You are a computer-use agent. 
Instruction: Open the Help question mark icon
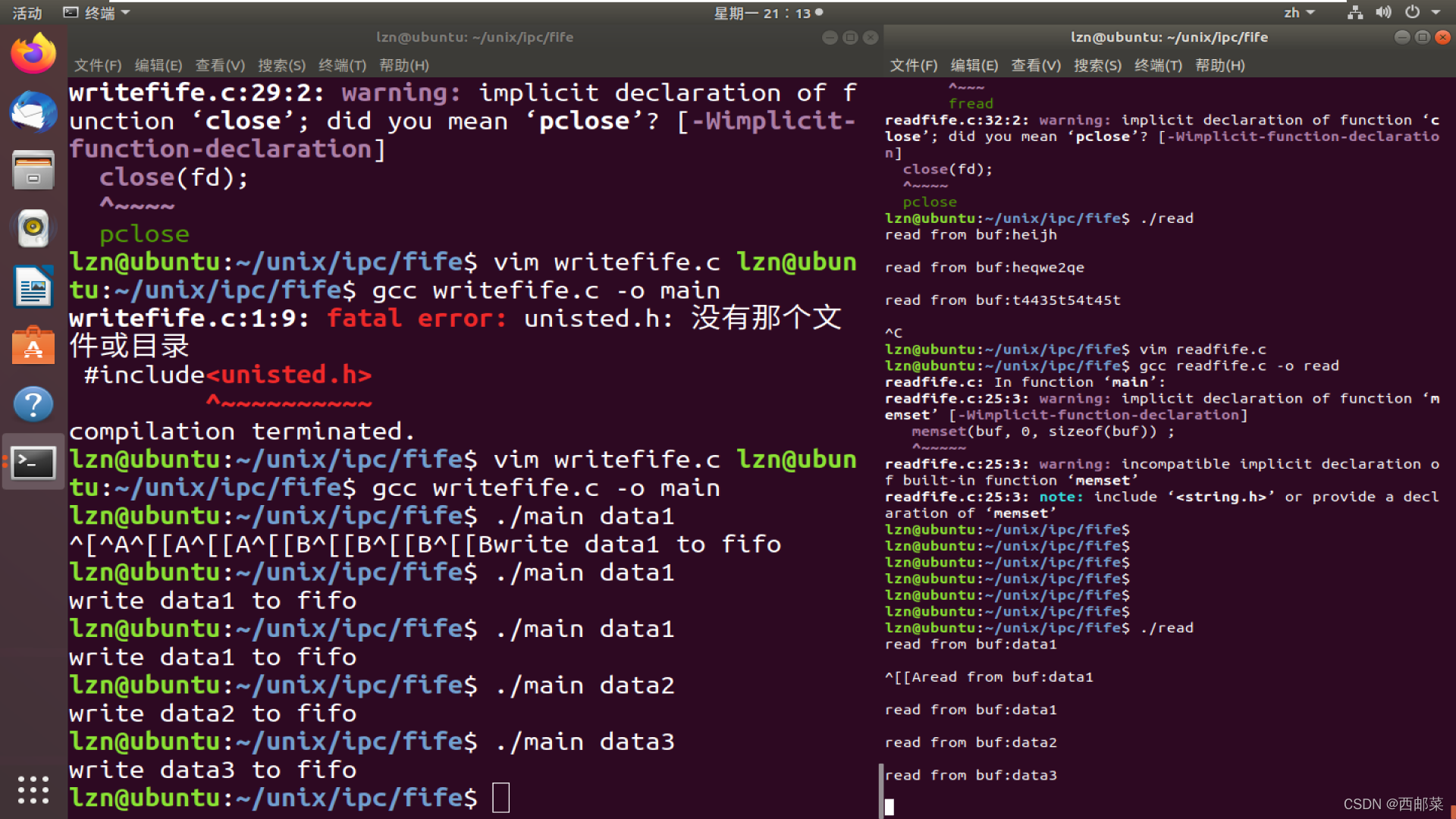pyautogui.click(x=33, y=404)
